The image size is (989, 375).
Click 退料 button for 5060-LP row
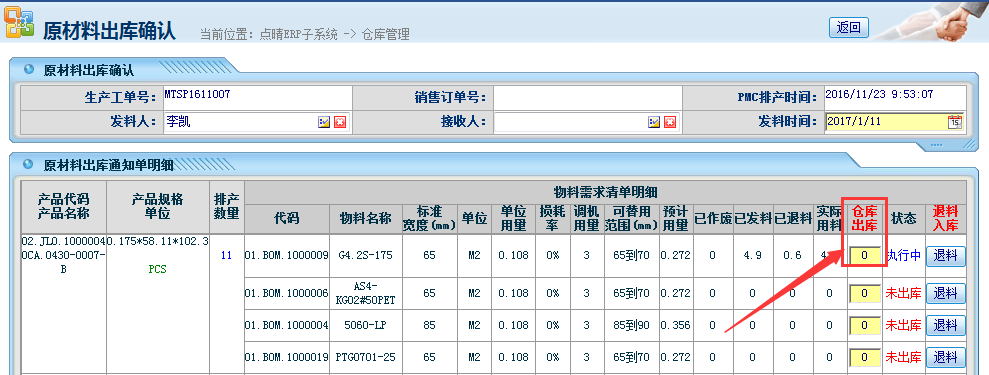[x=945, y=325]
